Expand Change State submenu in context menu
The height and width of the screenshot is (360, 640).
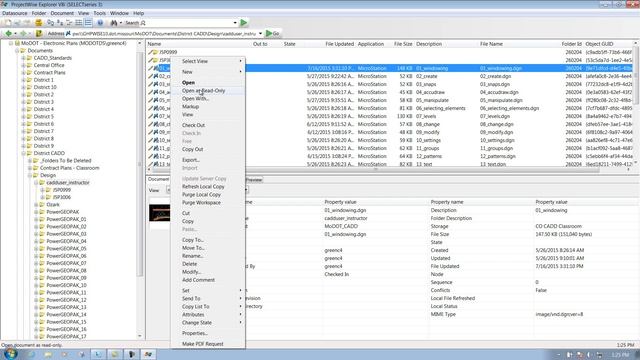coord(208,323)
